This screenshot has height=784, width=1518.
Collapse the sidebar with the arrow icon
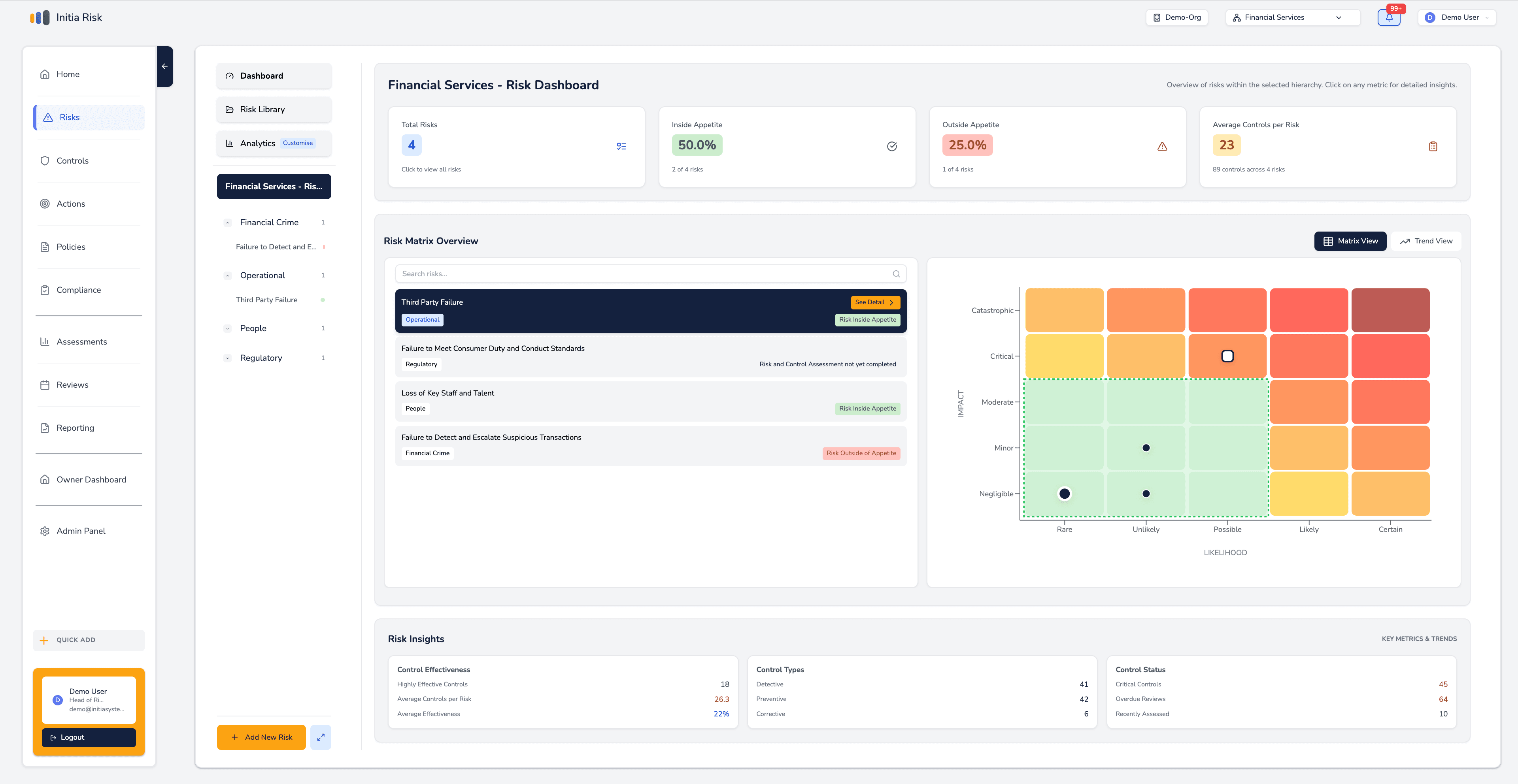click(x=164, y=66)
